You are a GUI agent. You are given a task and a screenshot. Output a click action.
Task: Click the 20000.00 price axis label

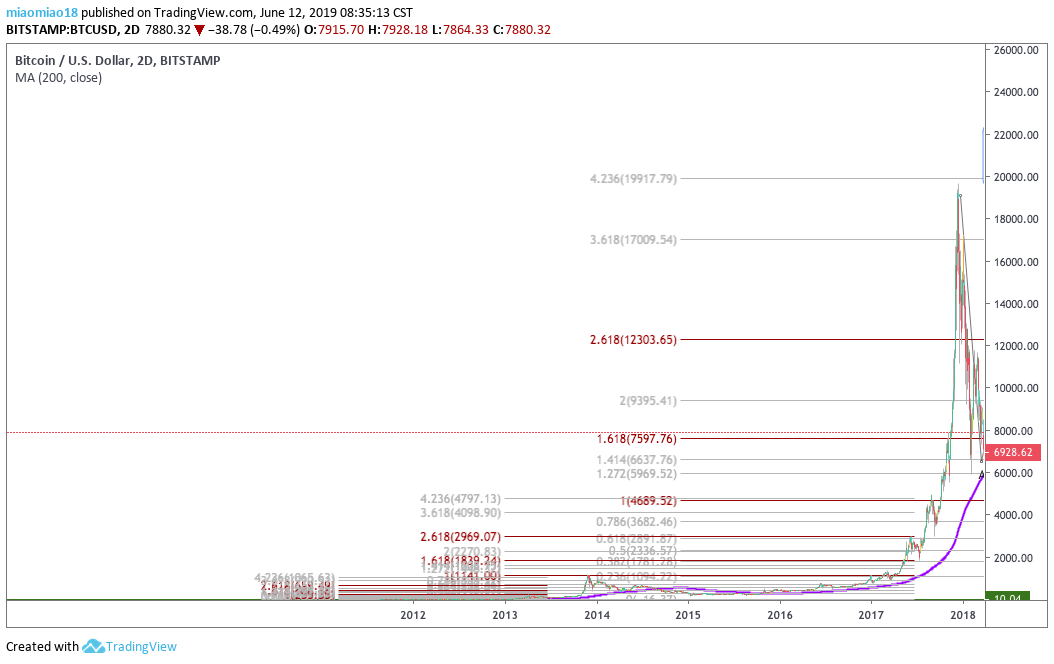[1016, 177]
